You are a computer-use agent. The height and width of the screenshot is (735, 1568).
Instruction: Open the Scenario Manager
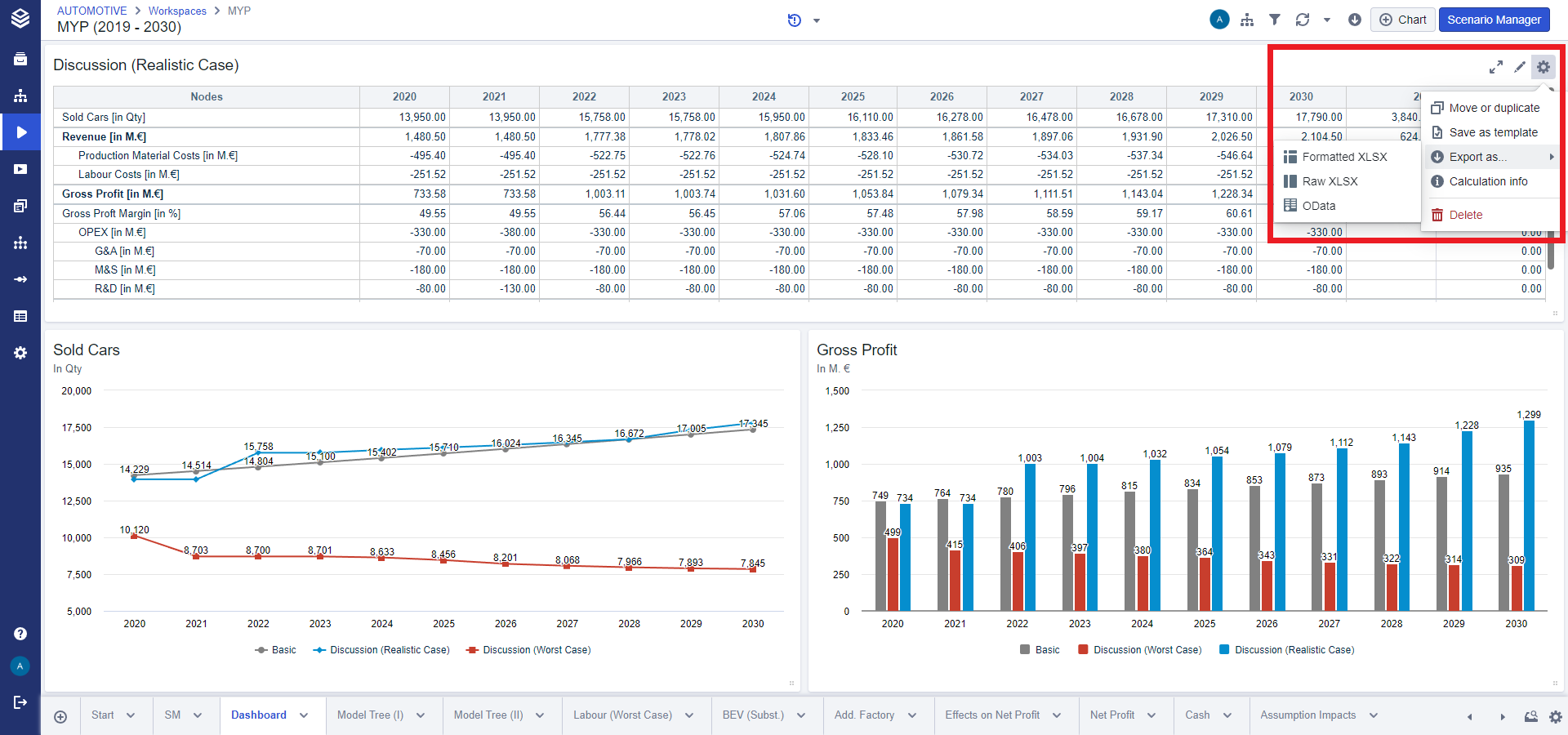[x=1494, y=20]
